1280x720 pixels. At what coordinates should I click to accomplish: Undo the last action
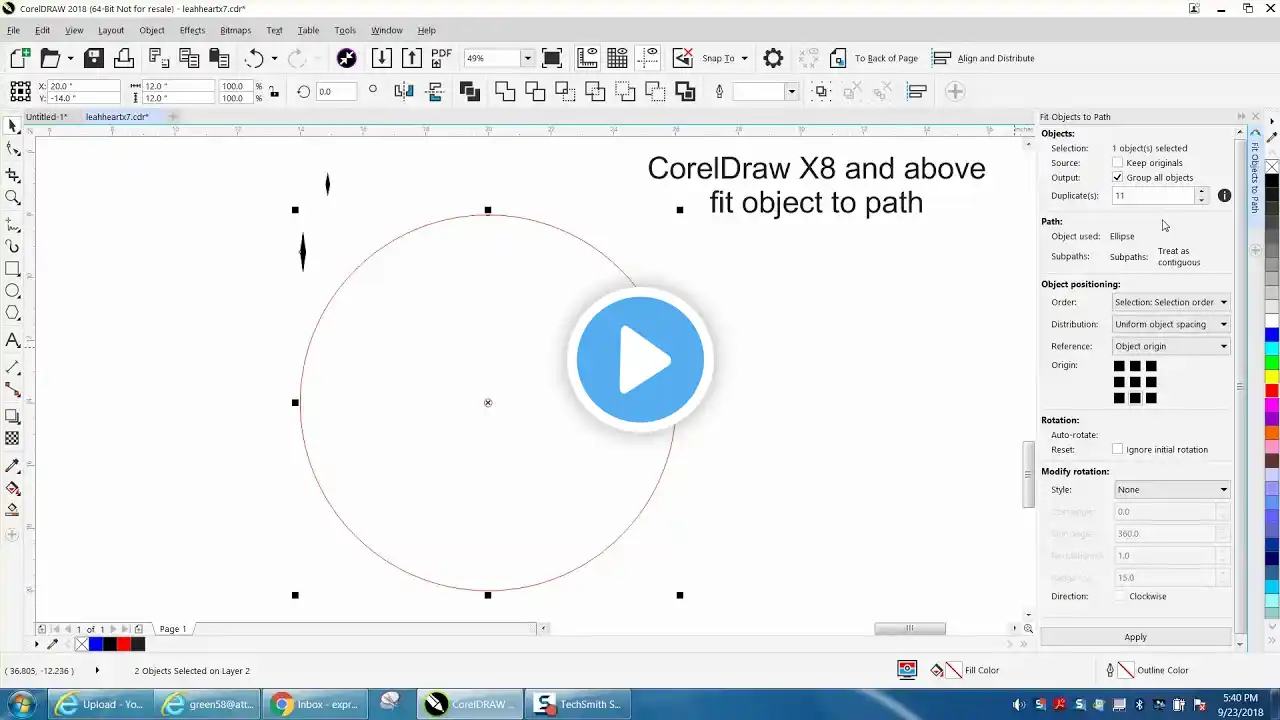(254, 58)
